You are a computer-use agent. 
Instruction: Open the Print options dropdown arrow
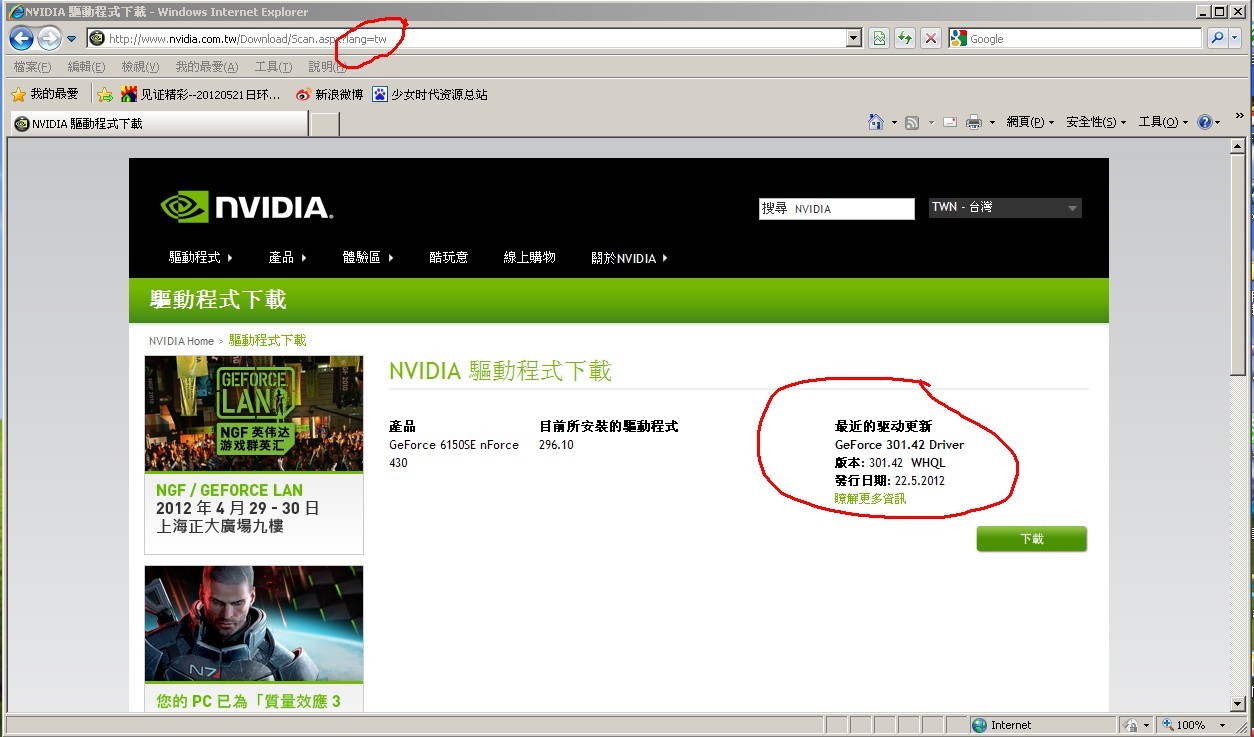point(992,122)
